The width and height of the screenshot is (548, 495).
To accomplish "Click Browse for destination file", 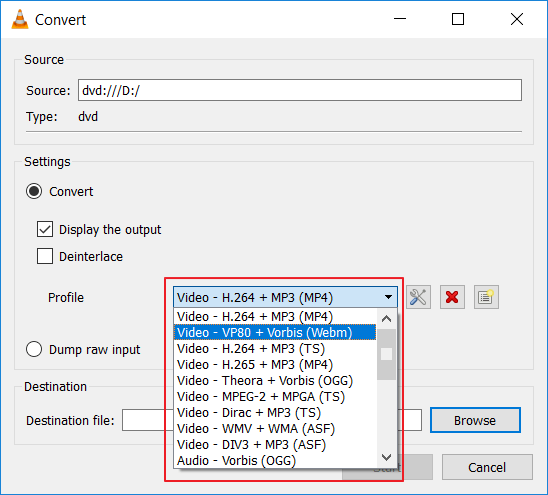I will [x=475, y=420].
